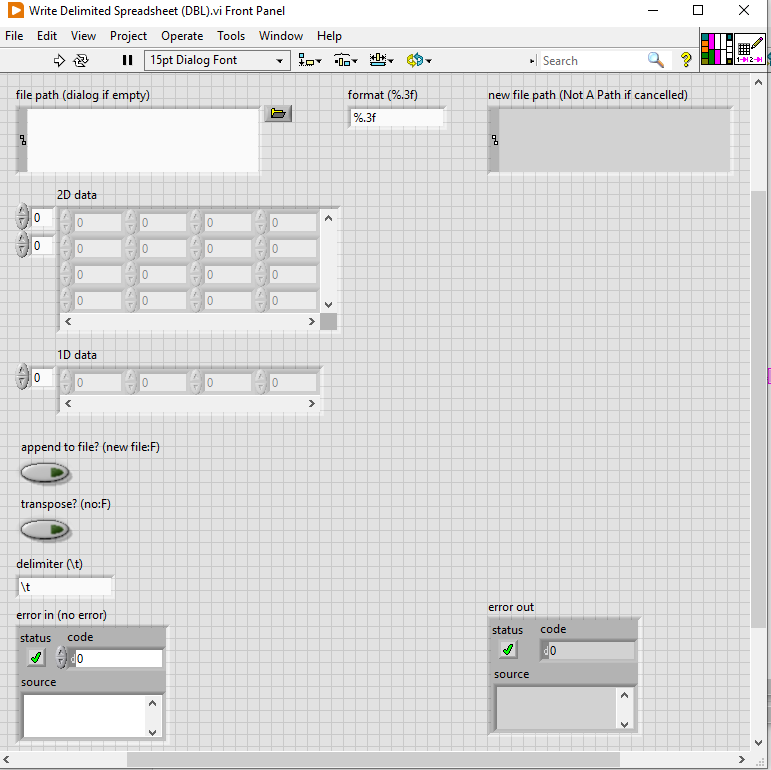Click the first cell of 2D data array
The image size is (771, 770).
(x=97, y=223)
